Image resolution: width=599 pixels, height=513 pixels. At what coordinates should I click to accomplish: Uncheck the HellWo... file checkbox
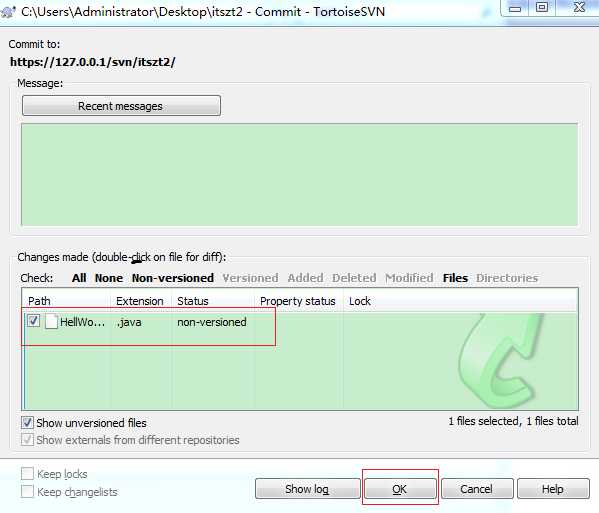click(33, 320)
